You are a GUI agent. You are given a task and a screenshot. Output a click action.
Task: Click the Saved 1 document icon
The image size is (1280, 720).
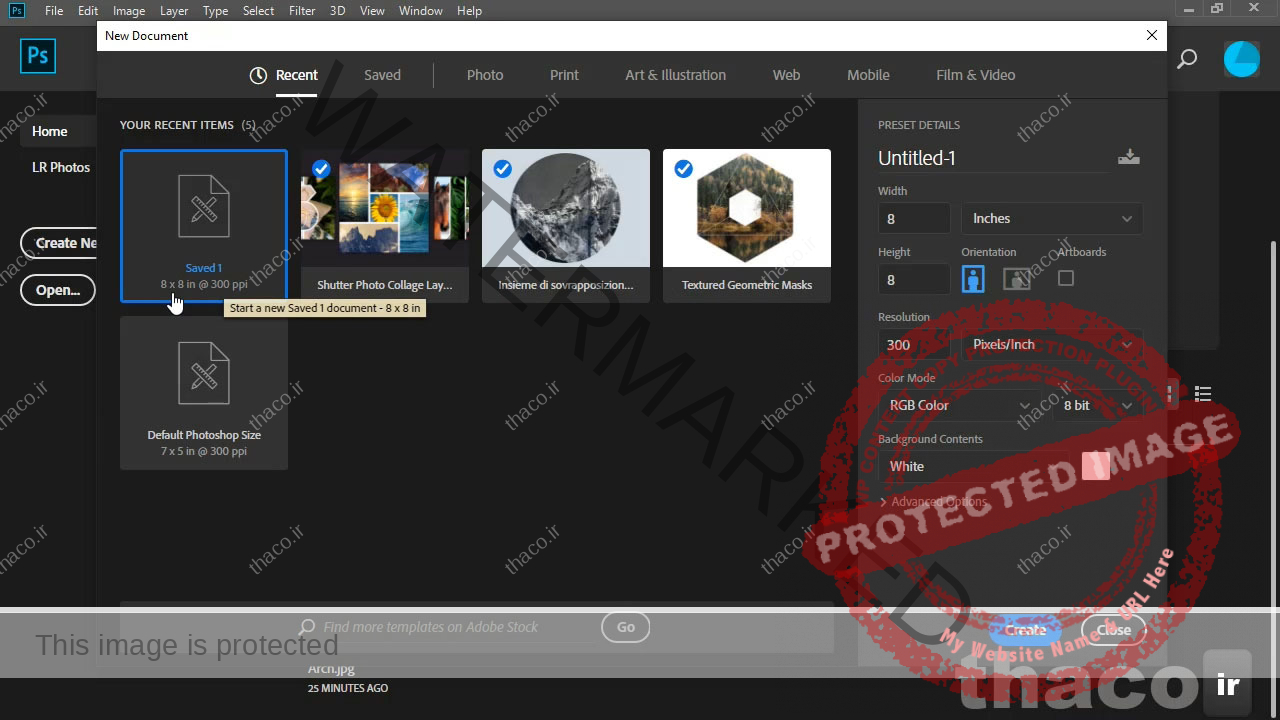204,206
